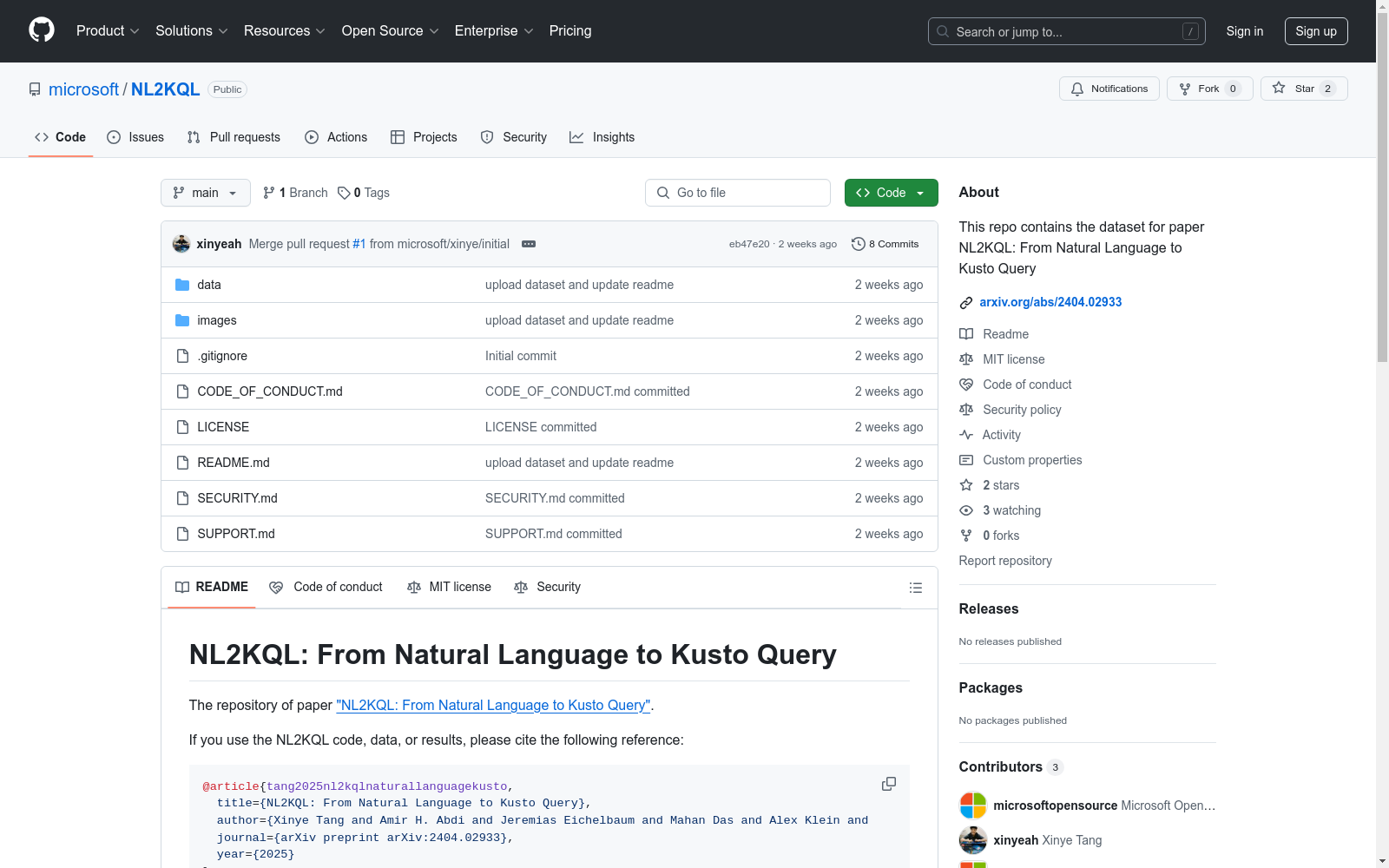The width and height of the screenshot is (1389, 868).
Task: Open the Security policy sidebar link
Action: tap(1022, 410)
